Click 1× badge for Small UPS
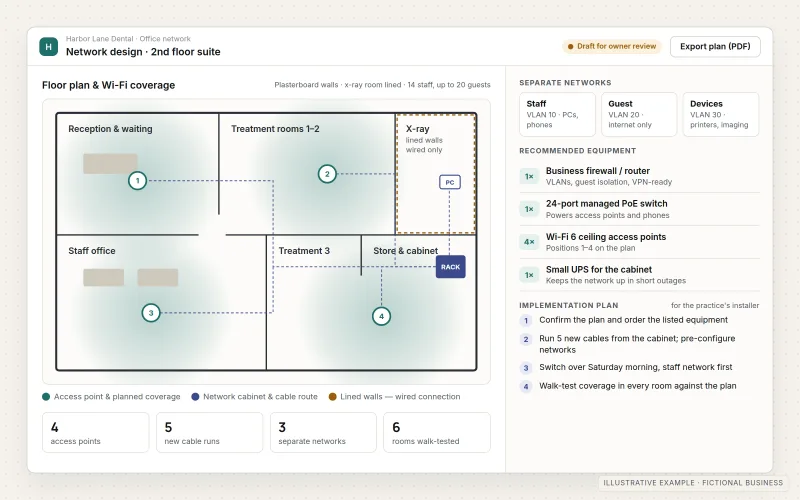This screenshot has width=800, height=500. coord(529,275)
